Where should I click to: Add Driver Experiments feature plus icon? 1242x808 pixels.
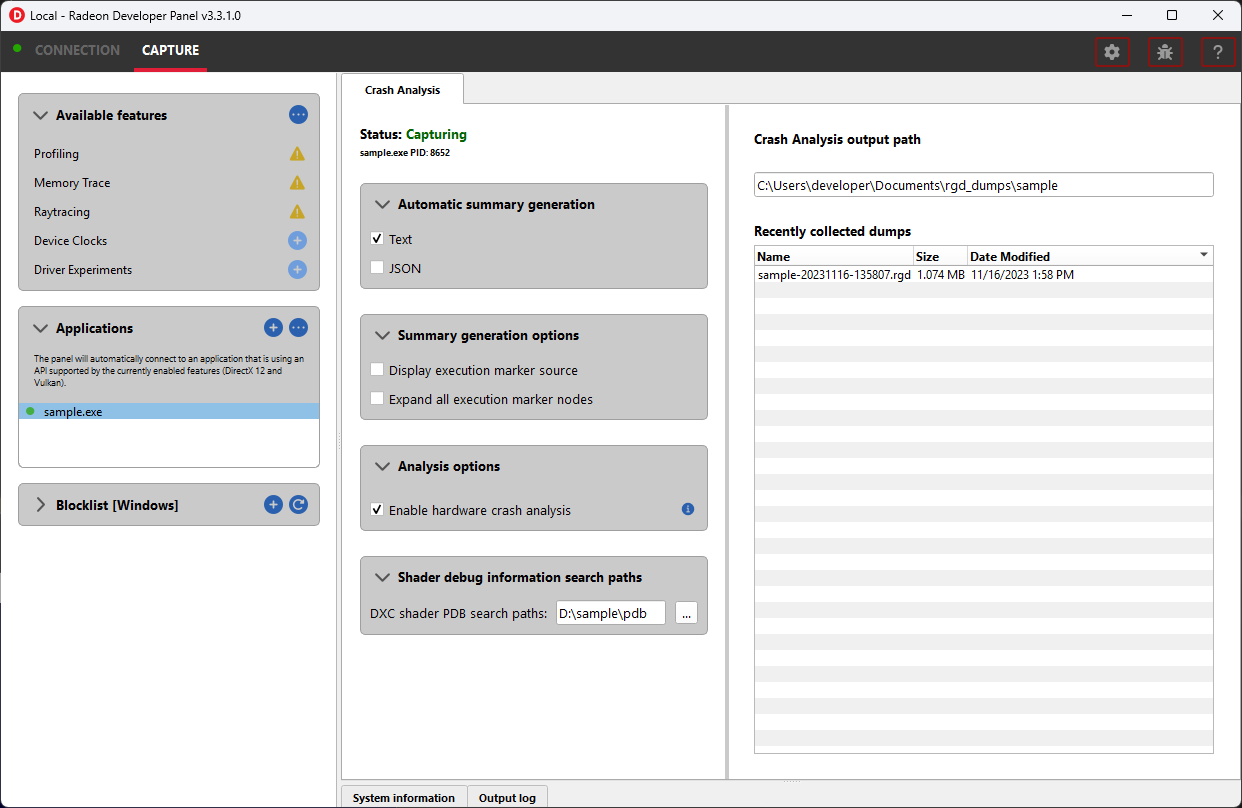(x=297, y=270)
